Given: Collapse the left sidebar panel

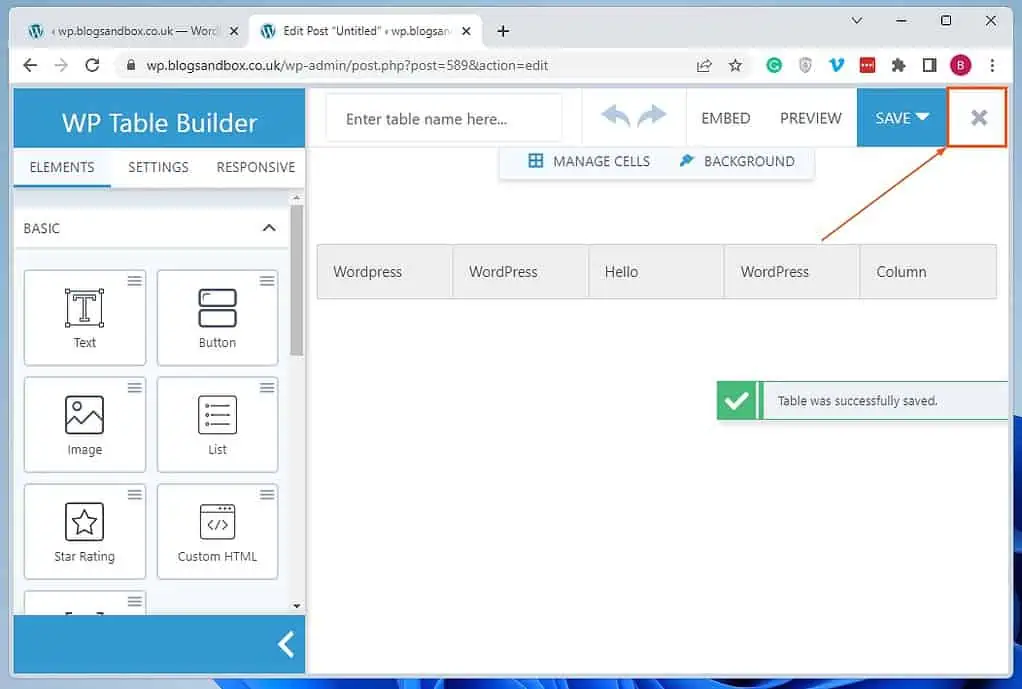Looking at the screenshot, I should tap(286, 644).
